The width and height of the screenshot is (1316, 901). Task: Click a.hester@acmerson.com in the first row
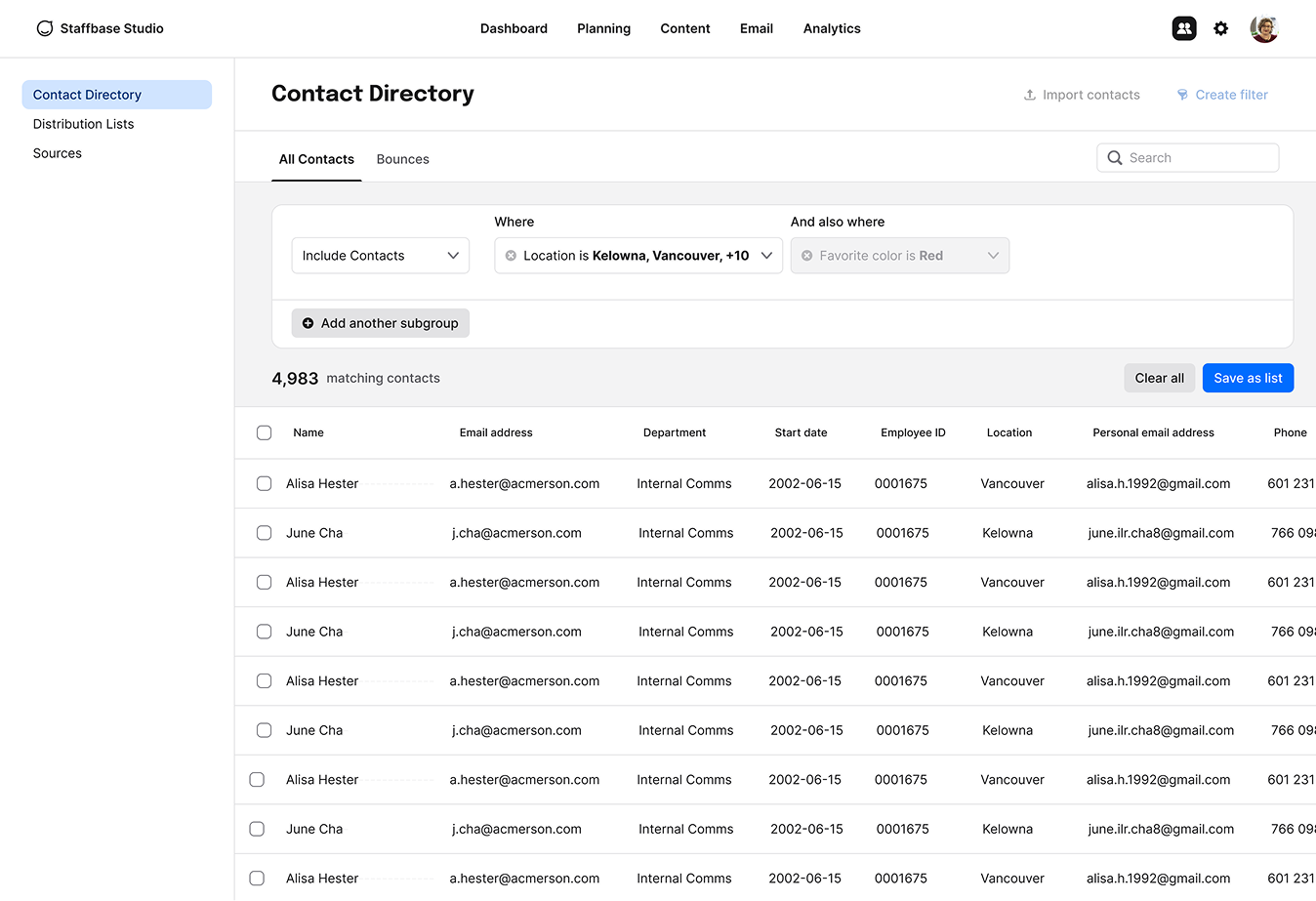click(x=524, y=483)
